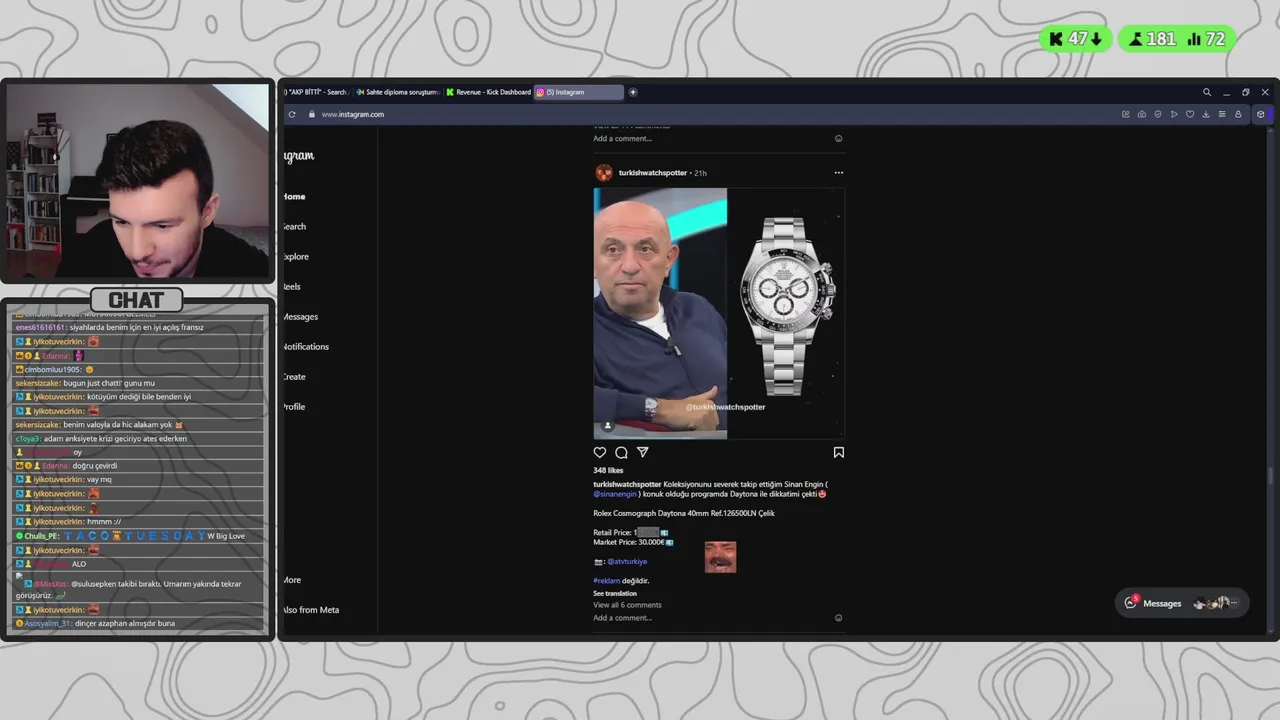The height and width of the screenshot is (720, 1280).
Task: Switch to the "AKP BİTTİ" Search tab
Action: [315, 92]
